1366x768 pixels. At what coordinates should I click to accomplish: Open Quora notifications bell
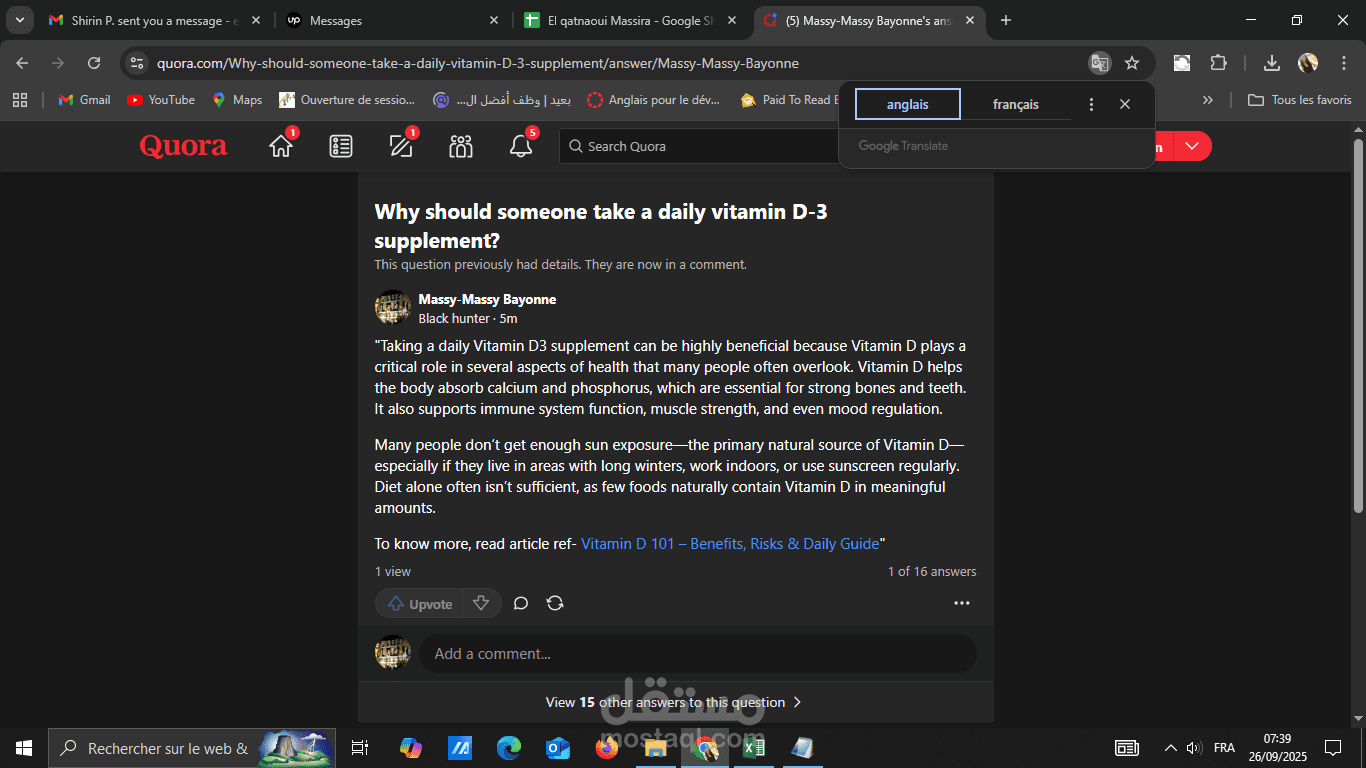521,146
